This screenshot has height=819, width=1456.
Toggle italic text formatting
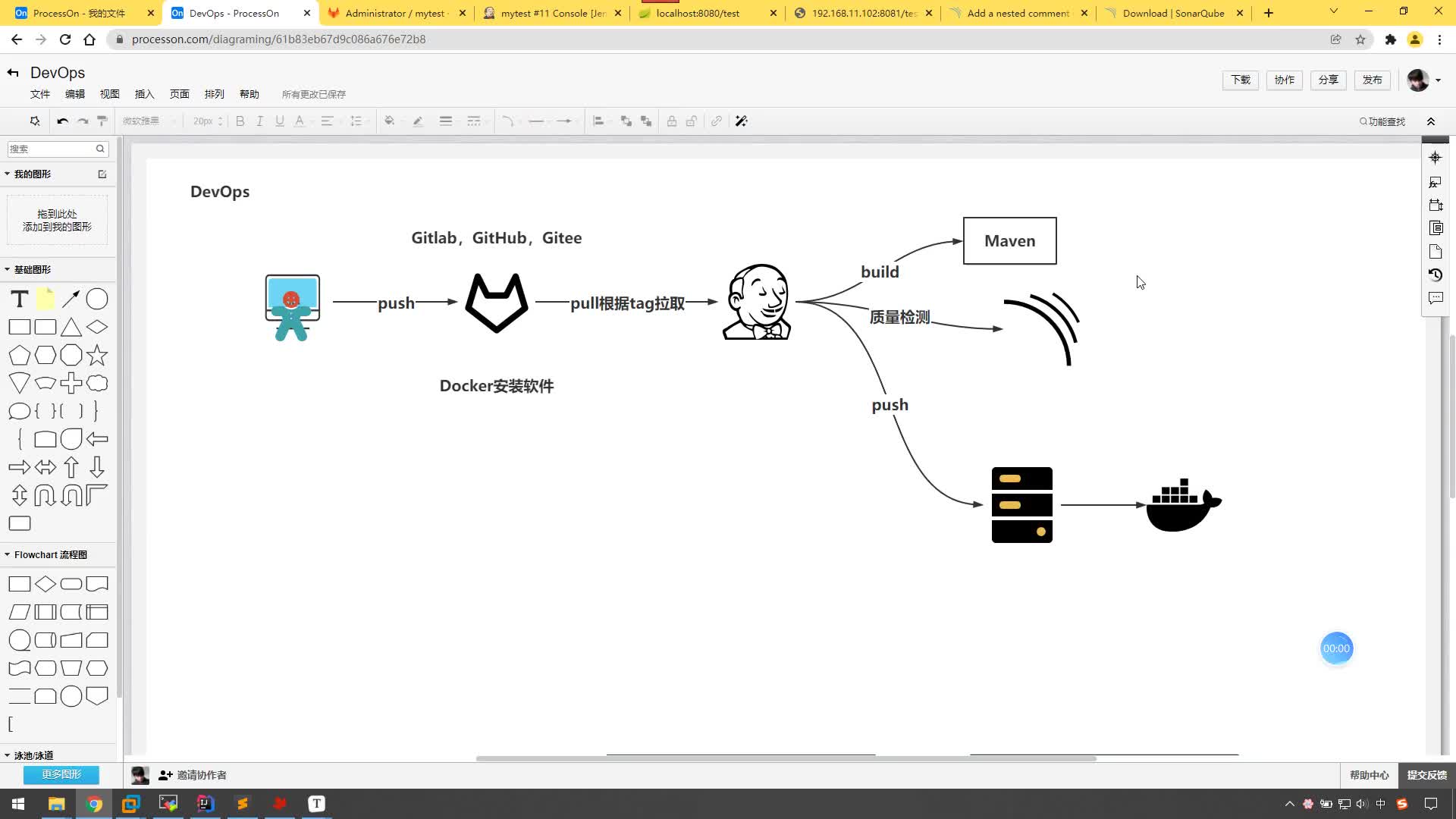(x=259, y=121)
